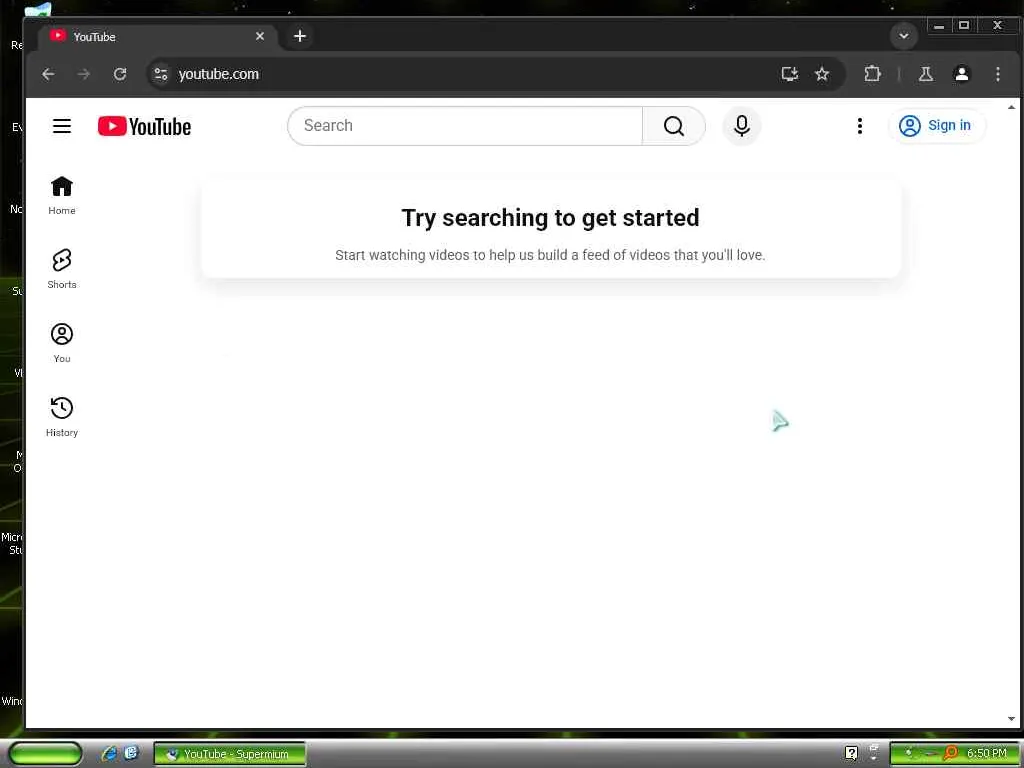Image resolution: width=1024 pixels, height=768 pixels.
Task: Open the green Start button
Action: point(45,754)
